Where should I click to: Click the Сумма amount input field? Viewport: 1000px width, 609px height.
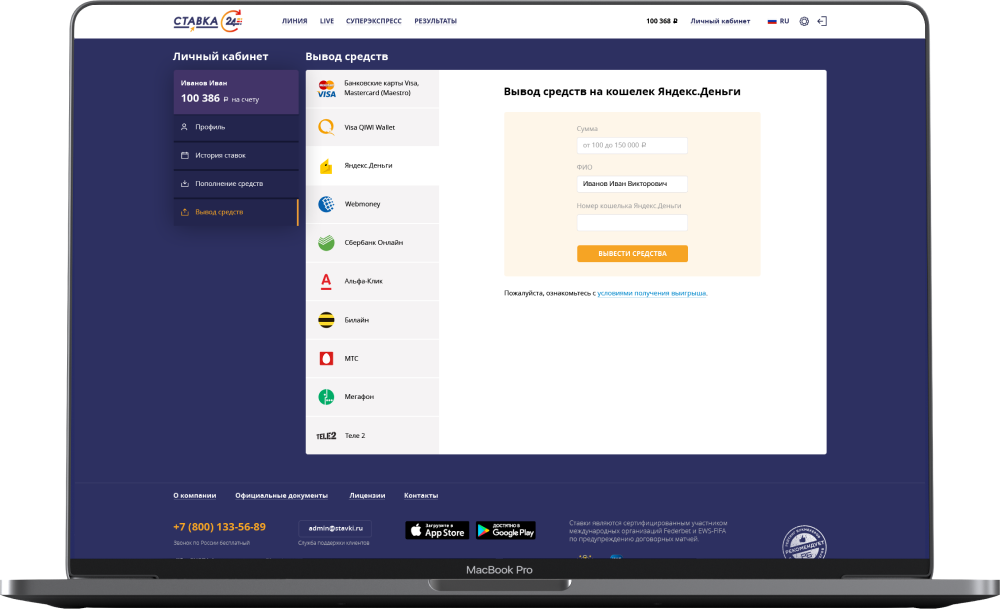[x=632, y=146]
